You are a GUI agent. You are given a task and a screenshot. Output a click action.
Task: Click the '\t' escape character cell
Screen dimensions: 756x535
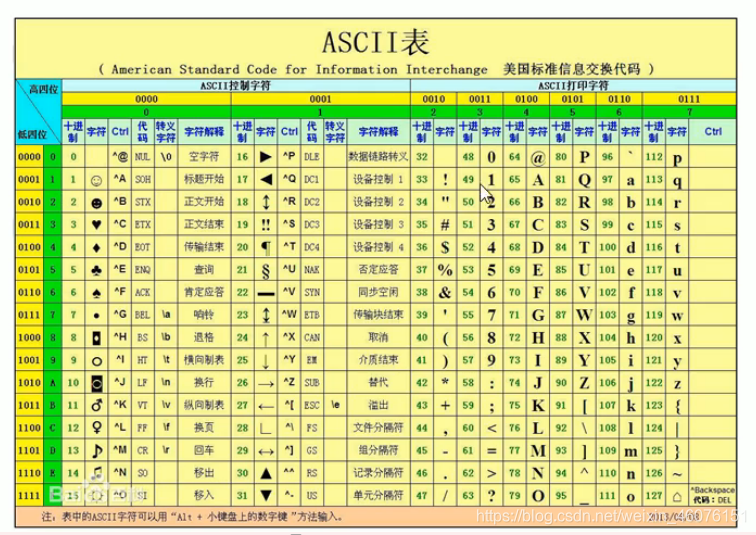(166, 360)
